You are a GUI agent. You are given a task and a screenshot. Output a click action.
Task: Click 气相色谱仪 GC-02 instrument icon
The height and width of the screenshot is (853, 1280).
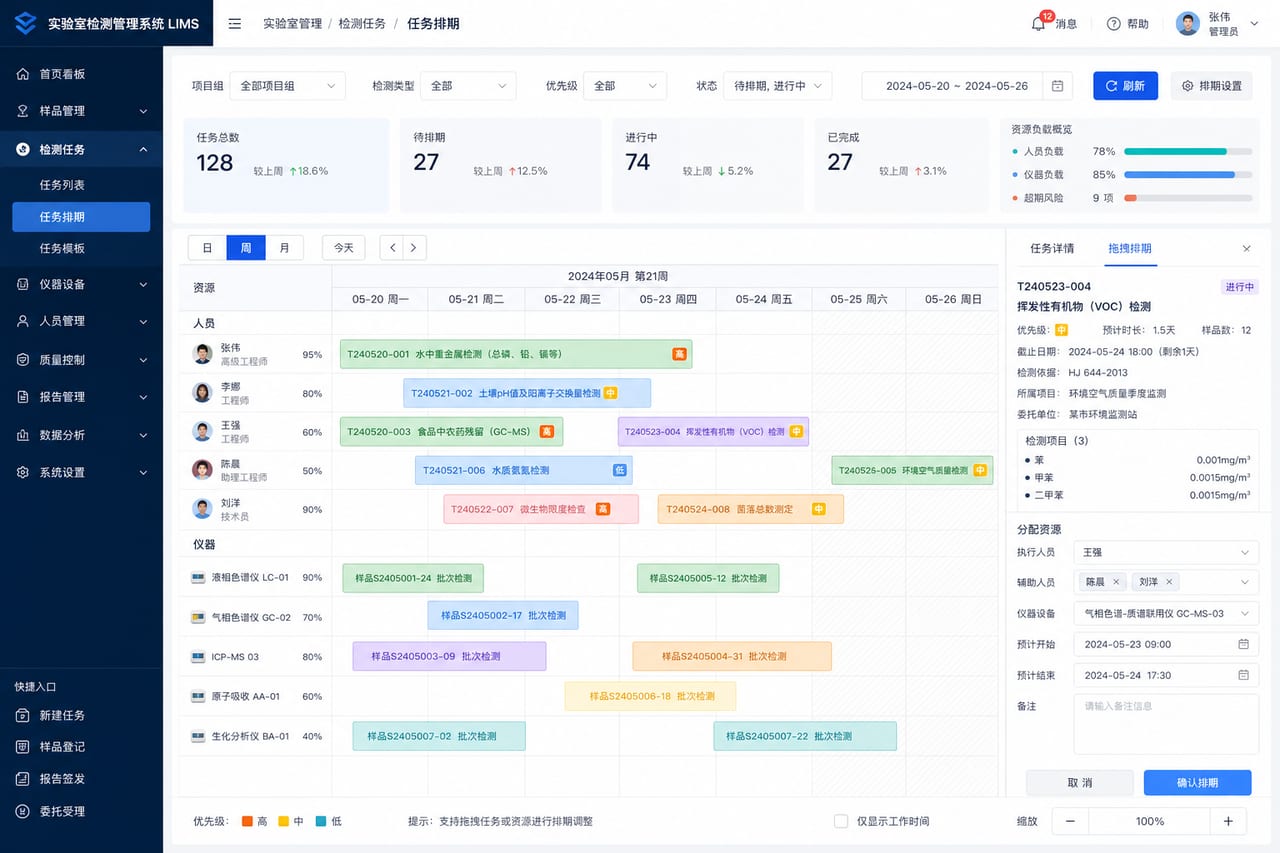tap(198, 618)
